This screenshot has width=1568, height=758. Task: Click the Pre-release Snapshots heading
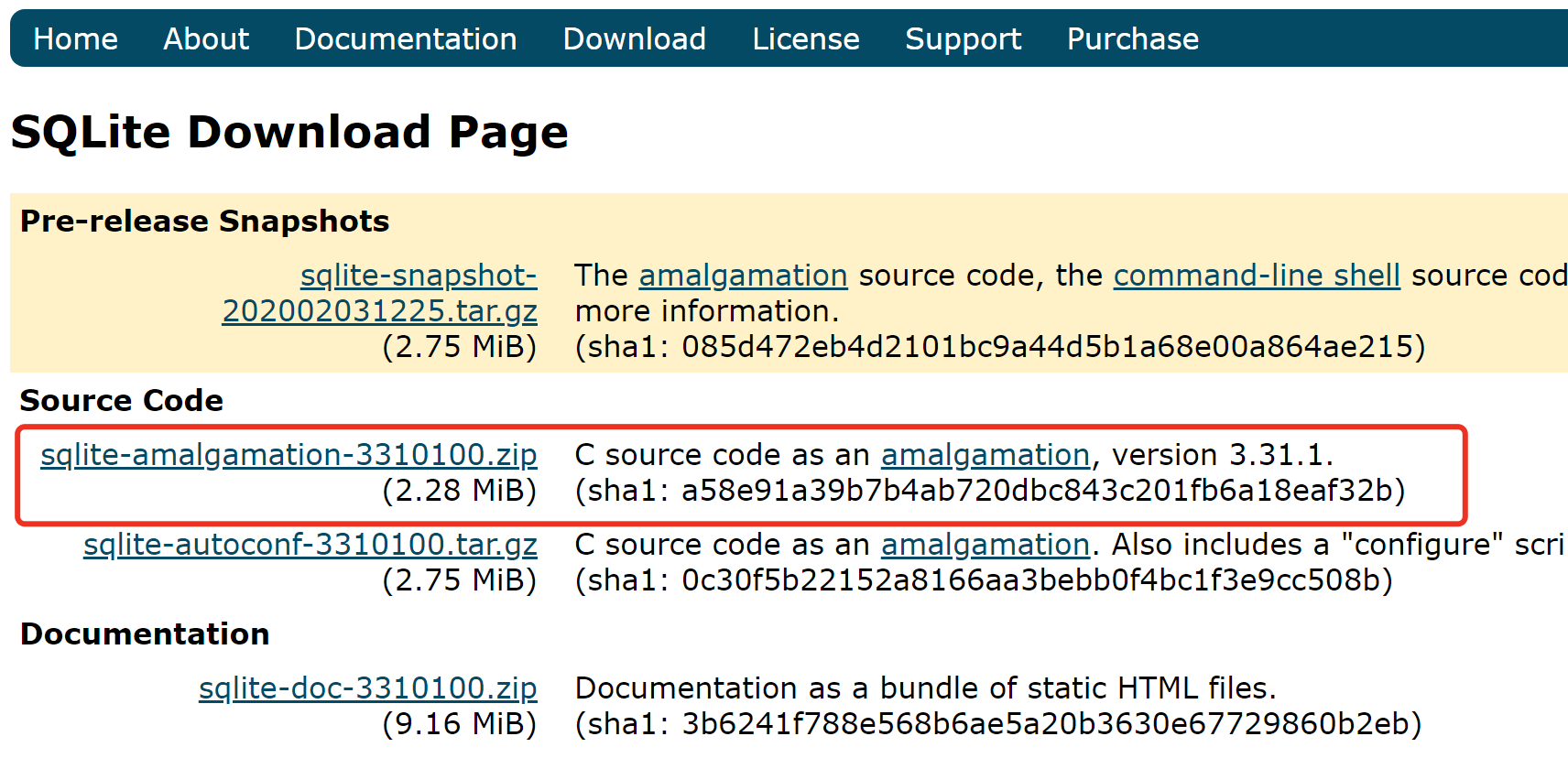pyautogui.click(x=205, y=222)
